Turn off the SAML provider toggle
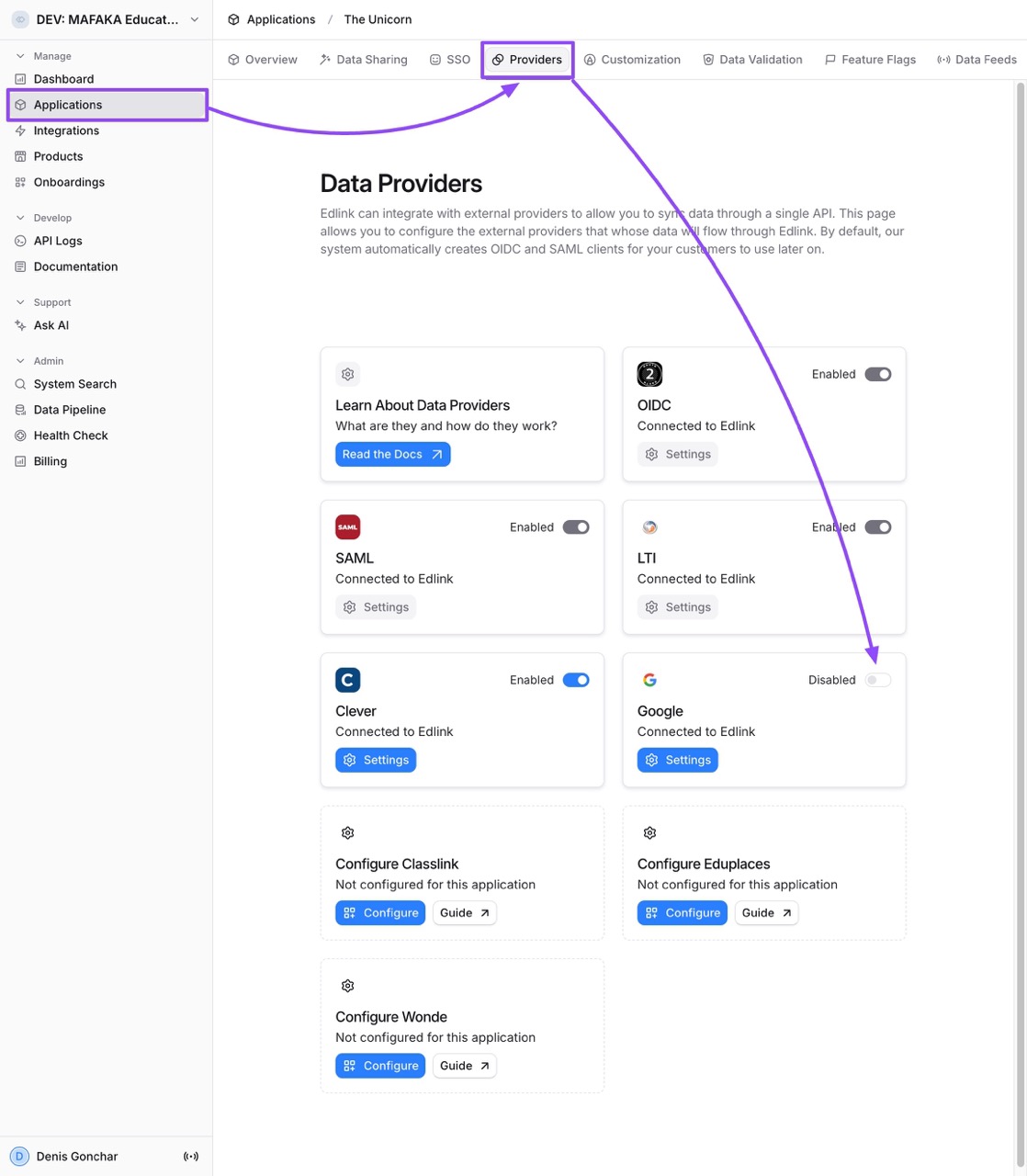 point(576,526)
